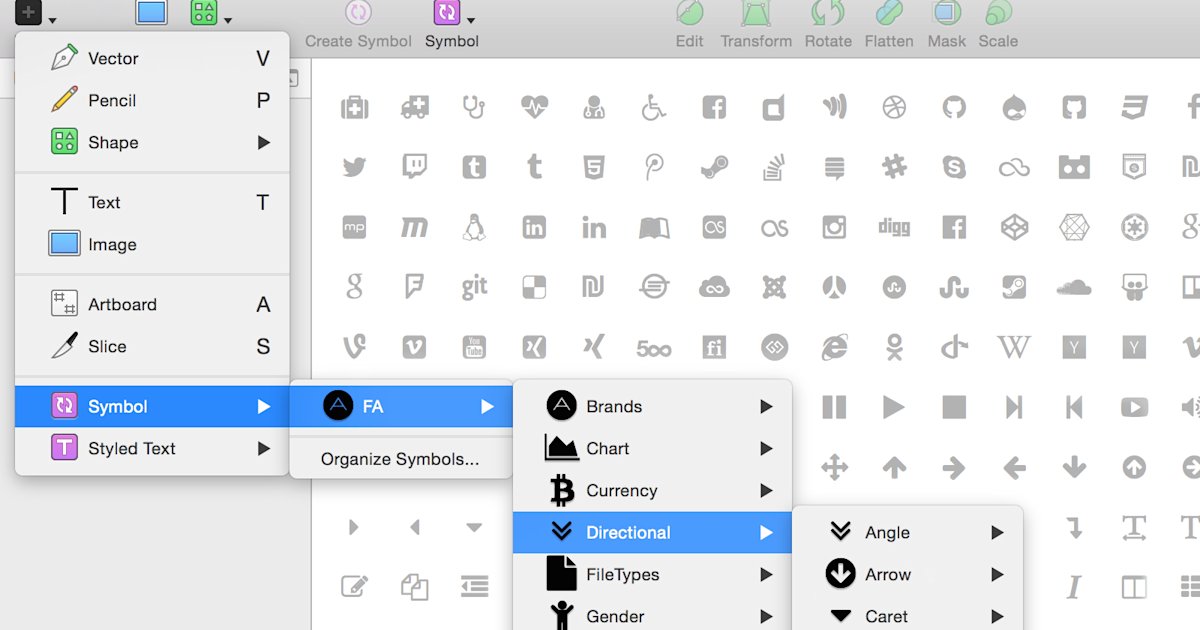Select the digg logo icon
The height and width of the screenshot is (630, 1200).
[894, 227]
